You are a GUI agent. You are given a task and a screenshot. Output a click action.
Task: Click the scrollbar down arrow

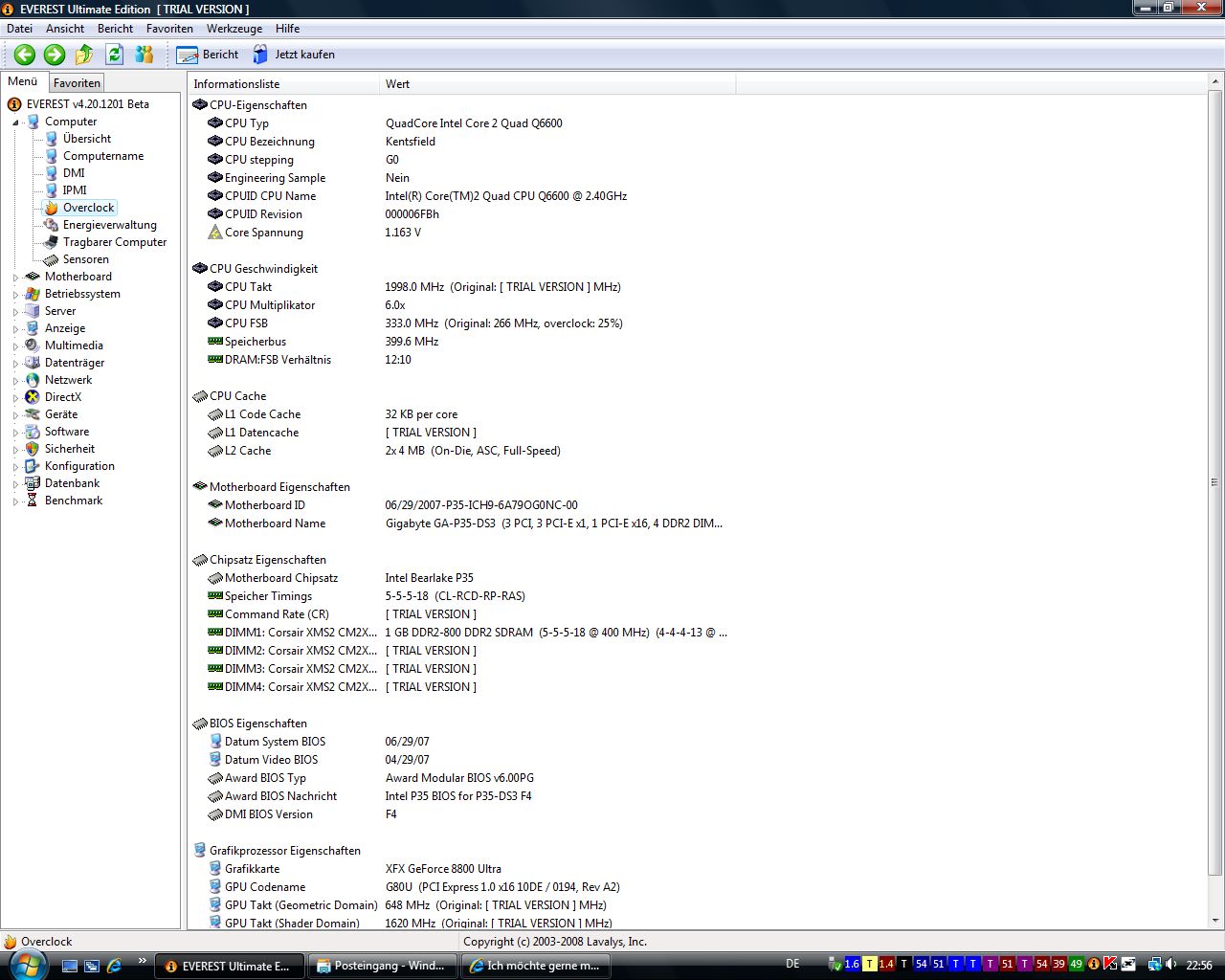pyautogui.click(x=1215, y=922)
